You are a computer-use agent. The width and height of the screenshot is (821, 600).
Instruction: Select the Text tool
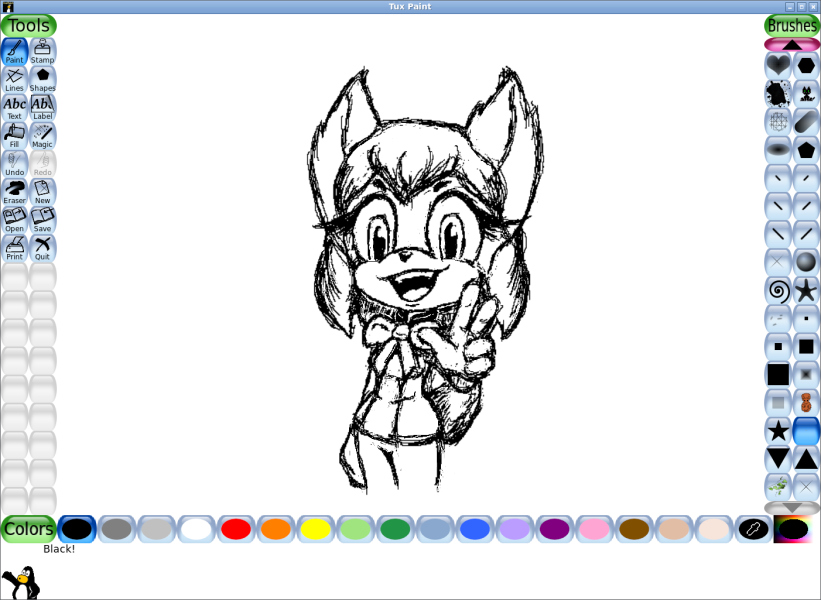click(x=14, y=108)
